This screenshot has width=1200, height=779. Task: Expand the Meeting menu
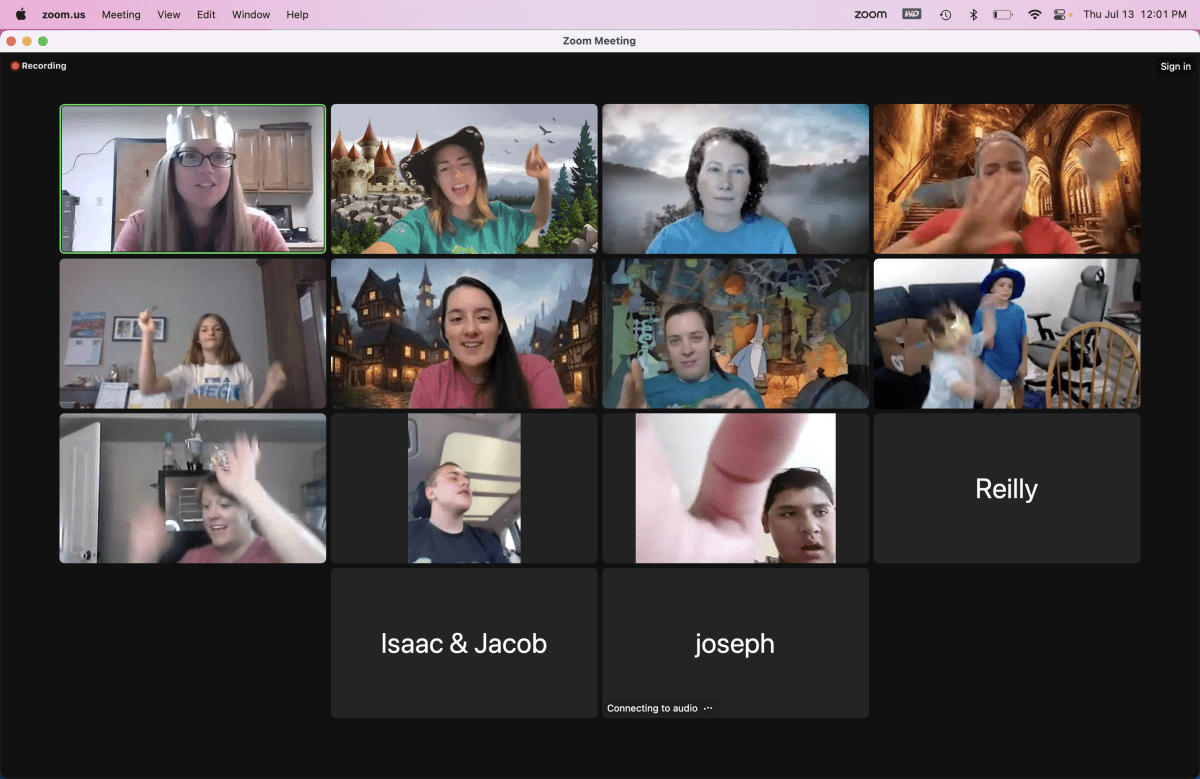pyautogui.click(x=121, y=15)
